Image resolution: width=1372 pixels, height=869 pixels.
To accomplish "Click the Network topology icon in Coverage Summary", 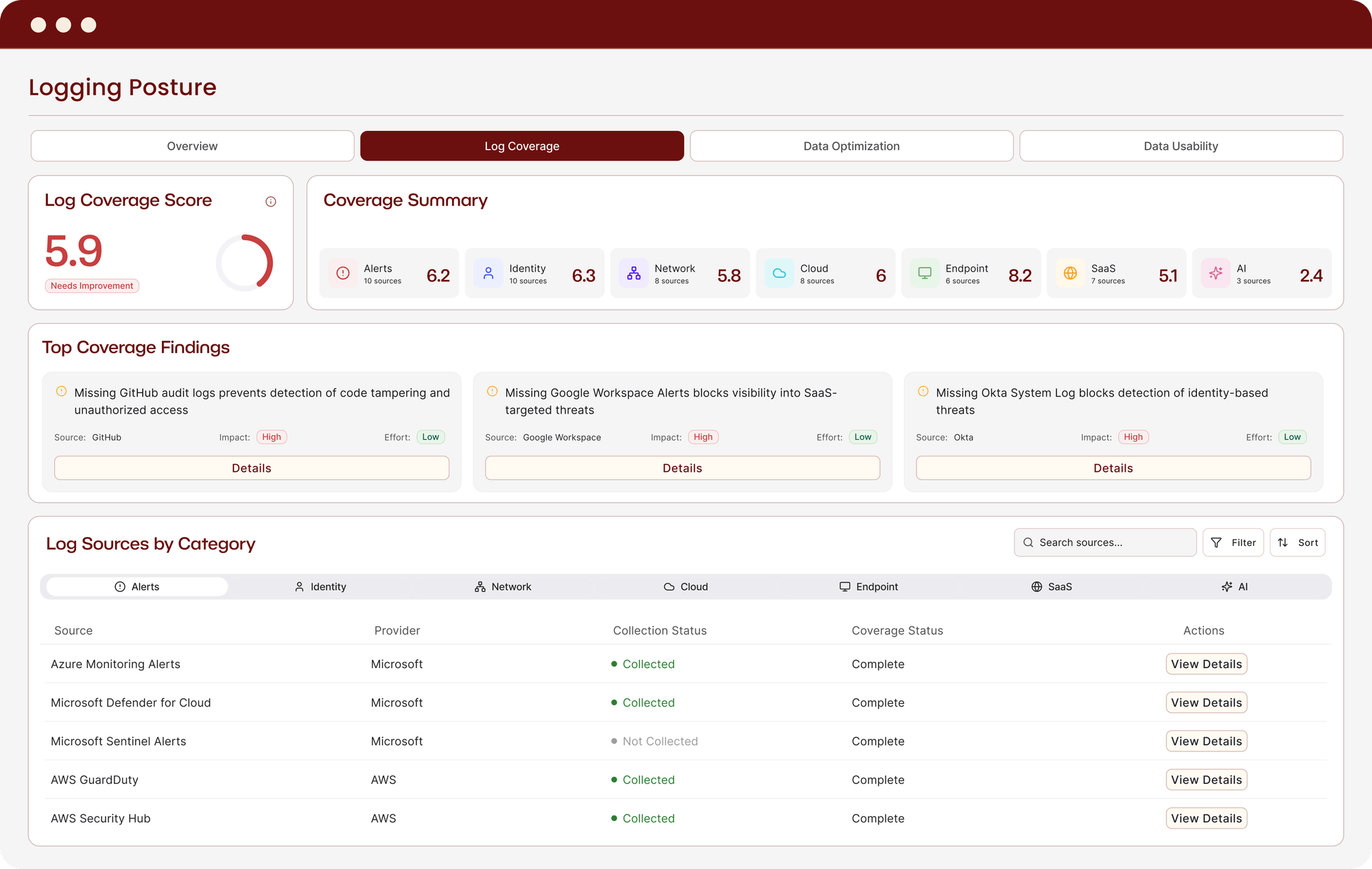I will (634, 273).
